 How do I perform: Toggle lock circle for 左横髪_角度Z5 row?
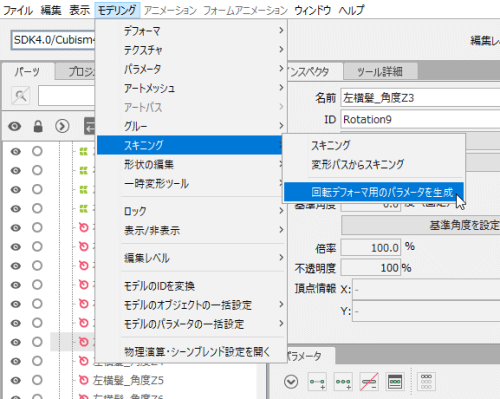(x=37, y=380)
